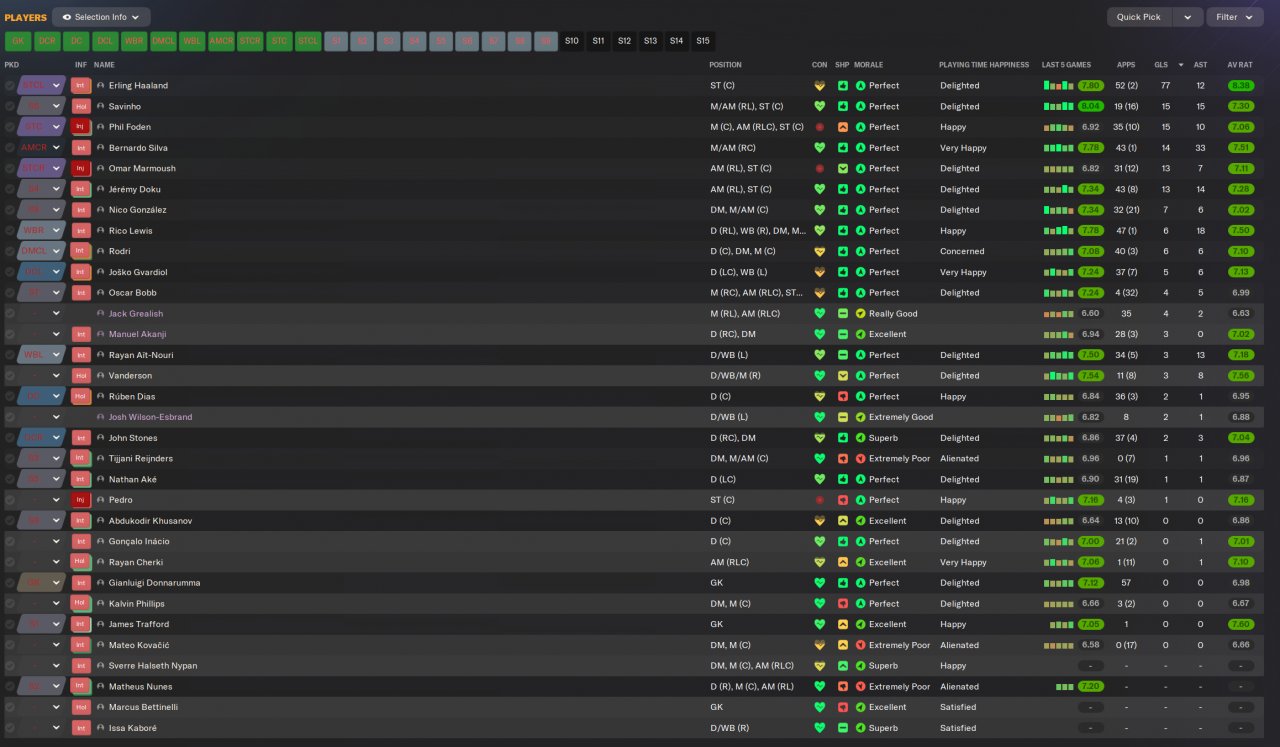The width and height of the screenshot is (1280, 747).
Task: Select the GK position slot
Action: click(x=17, y=41)
